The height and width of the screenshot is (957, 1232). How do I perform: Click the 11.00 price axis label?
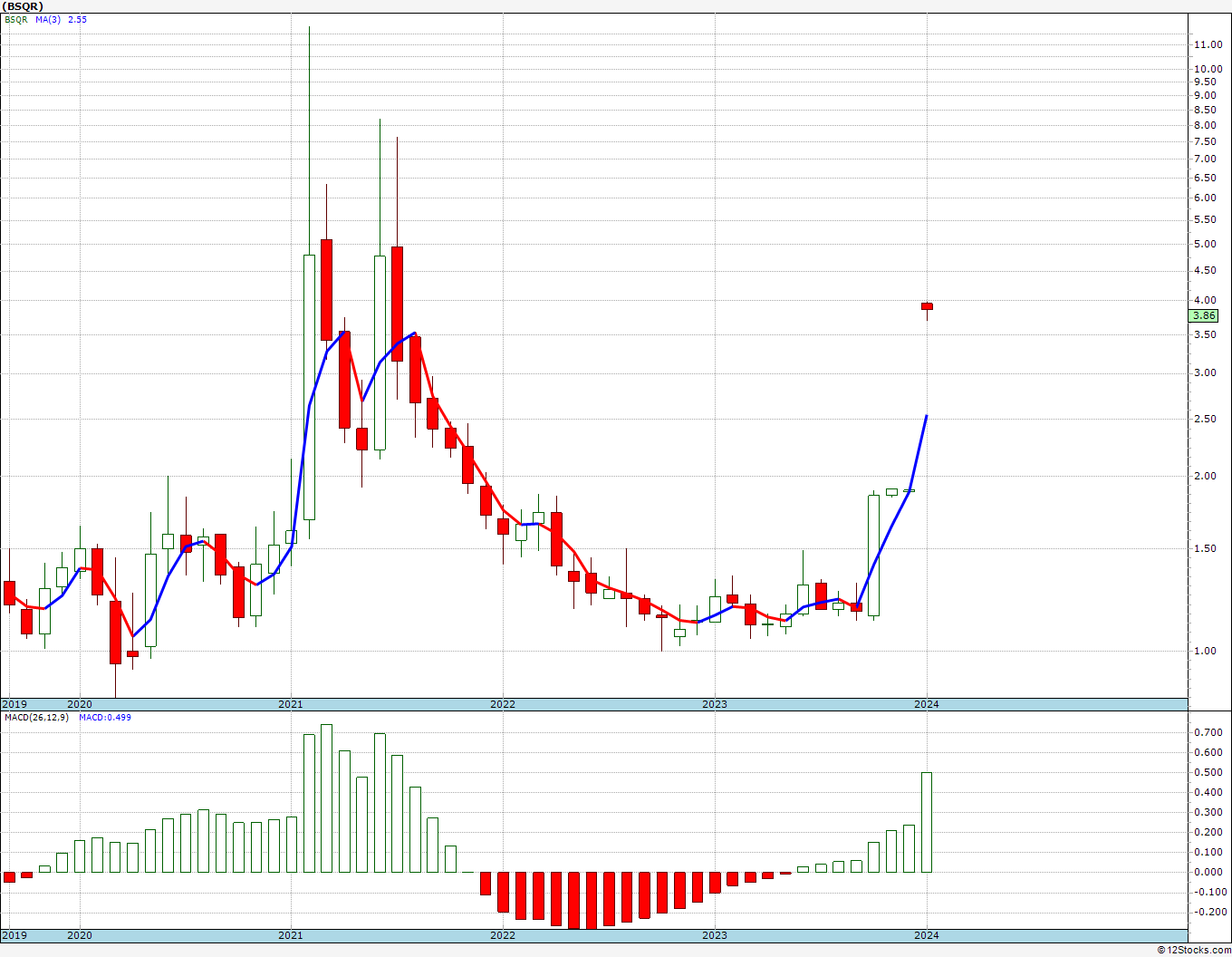click(1207, 44)
